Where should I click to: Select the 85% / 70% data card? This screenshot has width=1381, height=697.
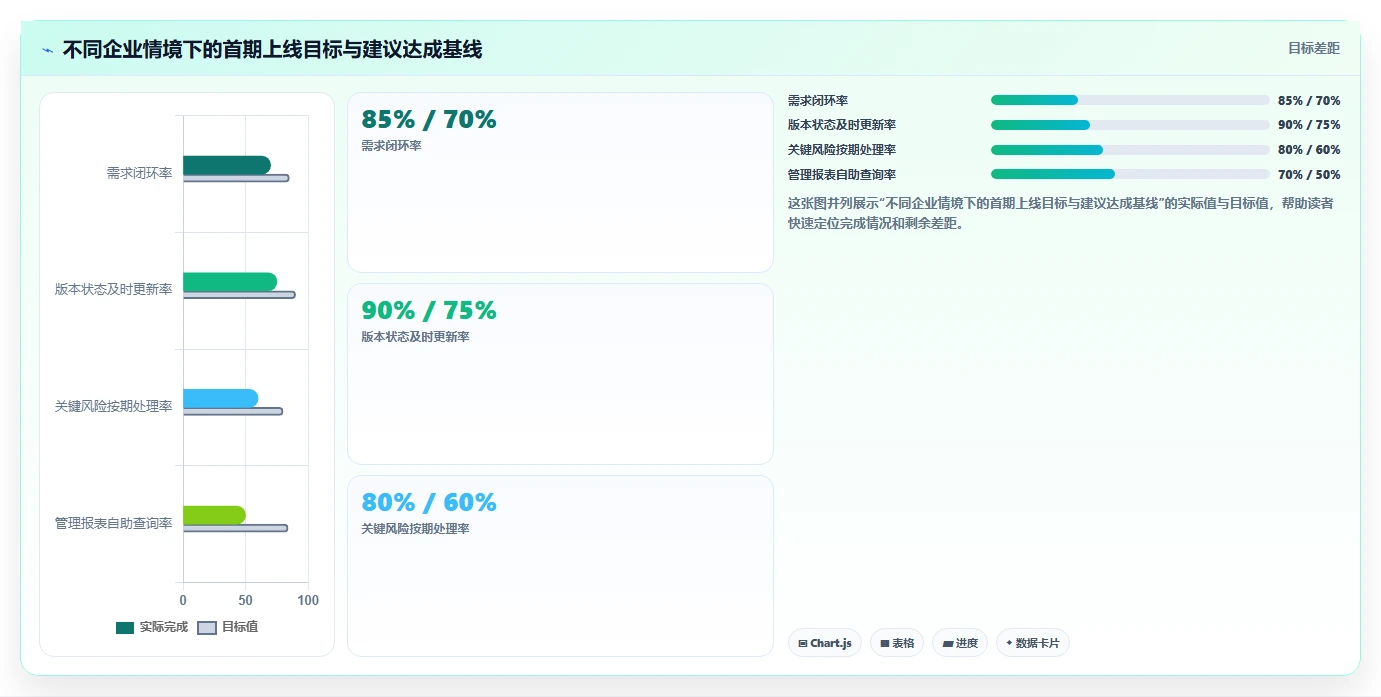click(x=560, y=182)
